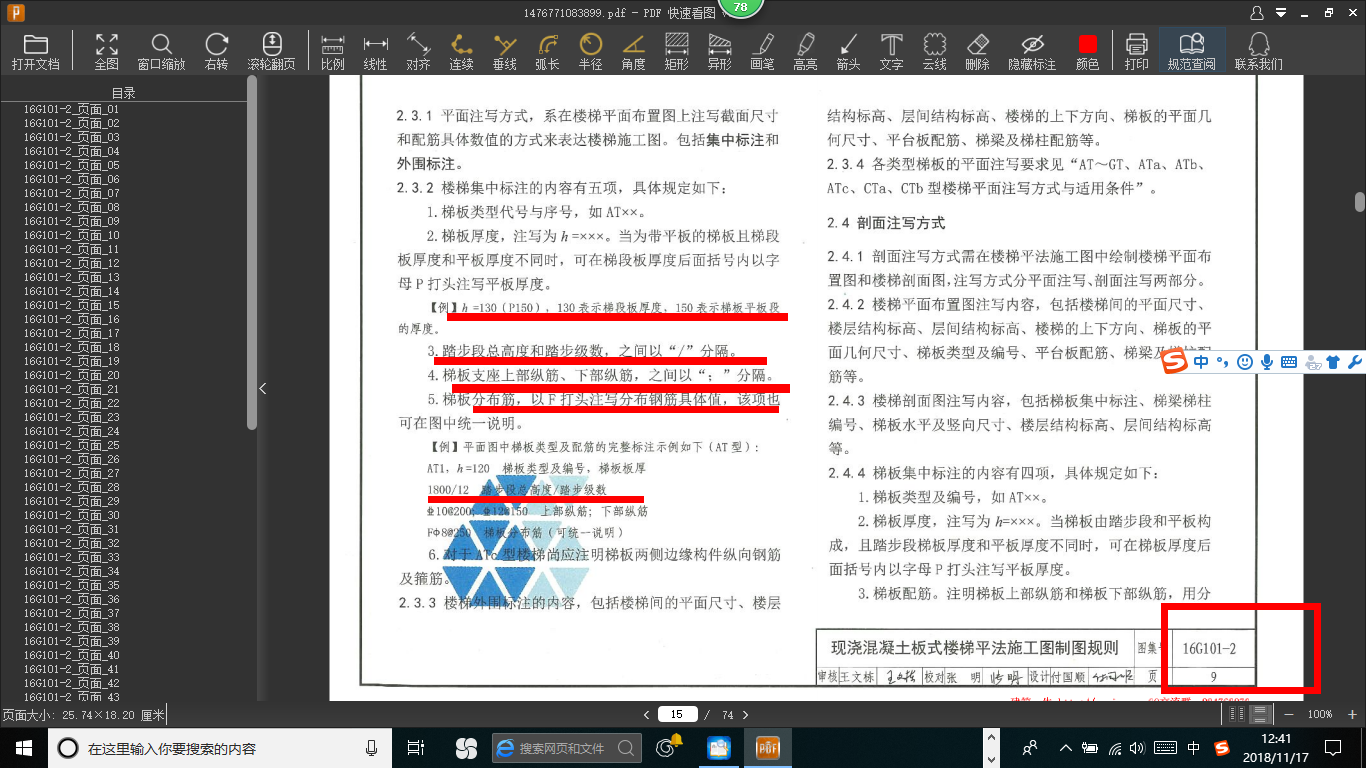Open 规范查阅 standards lookup
The width and height of the screenshot is (1366, 768).
pos(1191,51)
